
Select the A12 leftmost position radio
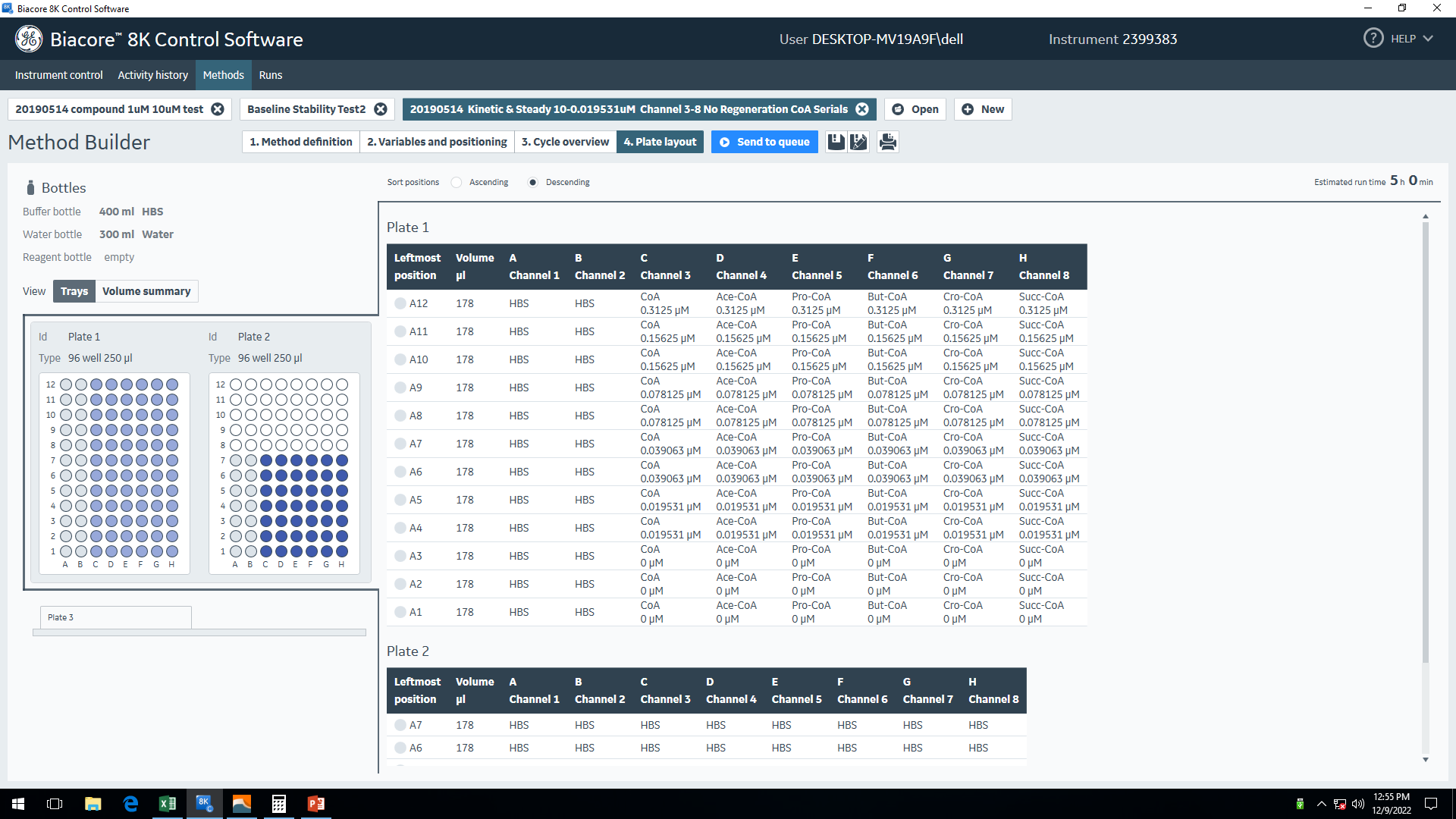pos(400,303)
